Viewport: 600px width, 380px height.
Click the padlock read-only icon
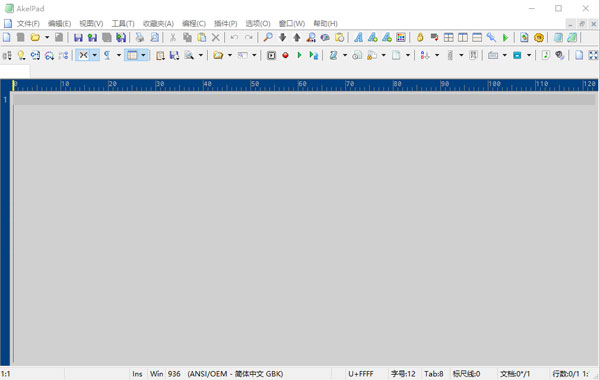pyautogui.click(x=420, y=38)
